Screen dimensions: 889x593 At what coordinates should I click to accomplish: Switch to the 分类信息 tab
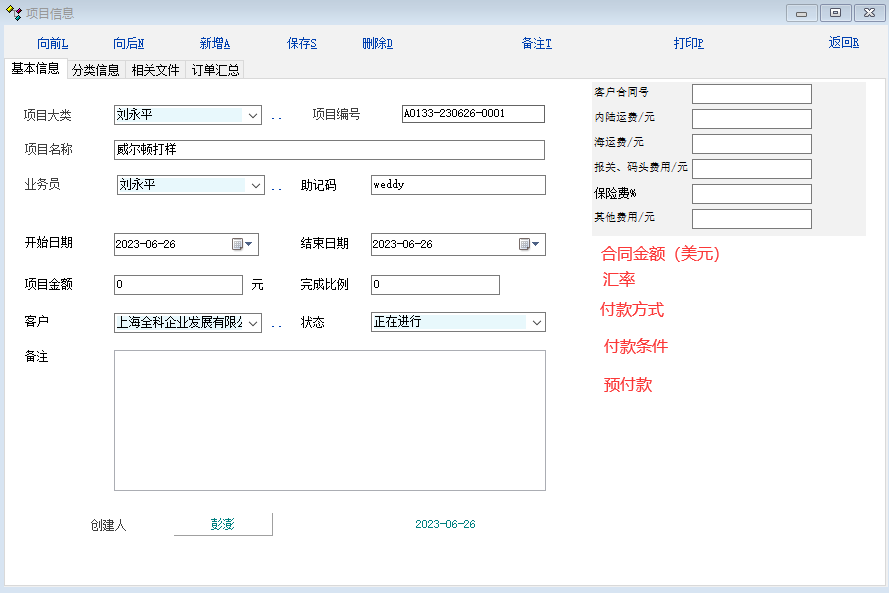click(x=96, y=70)
